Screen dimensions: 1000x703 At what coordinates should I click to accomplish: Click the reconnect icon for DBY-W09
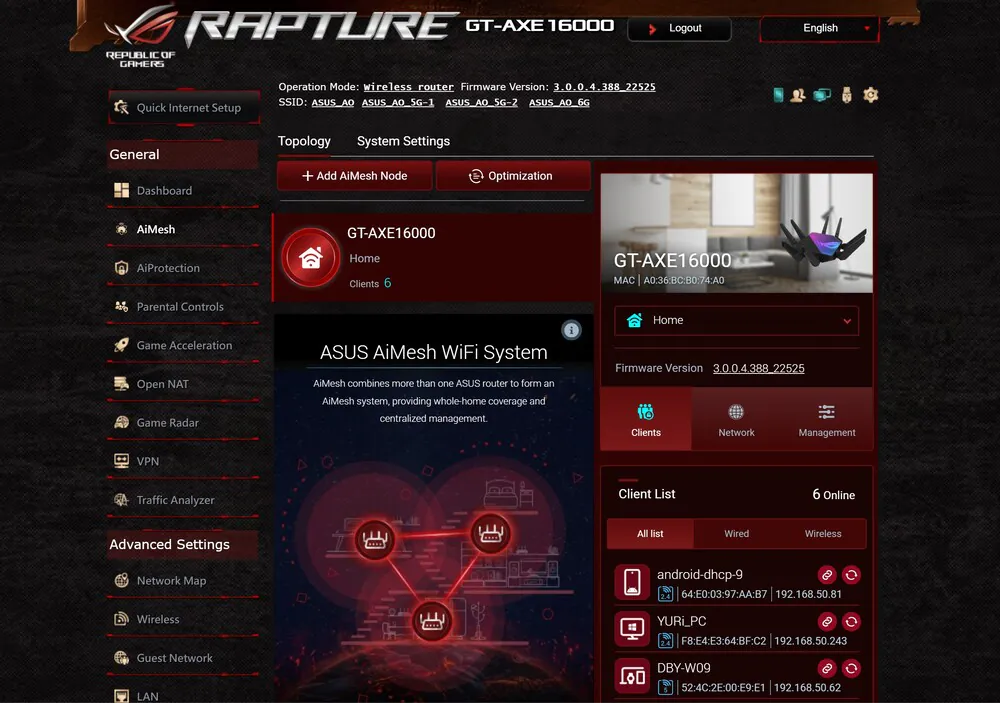pyautogui.click(x=851, y=668)
